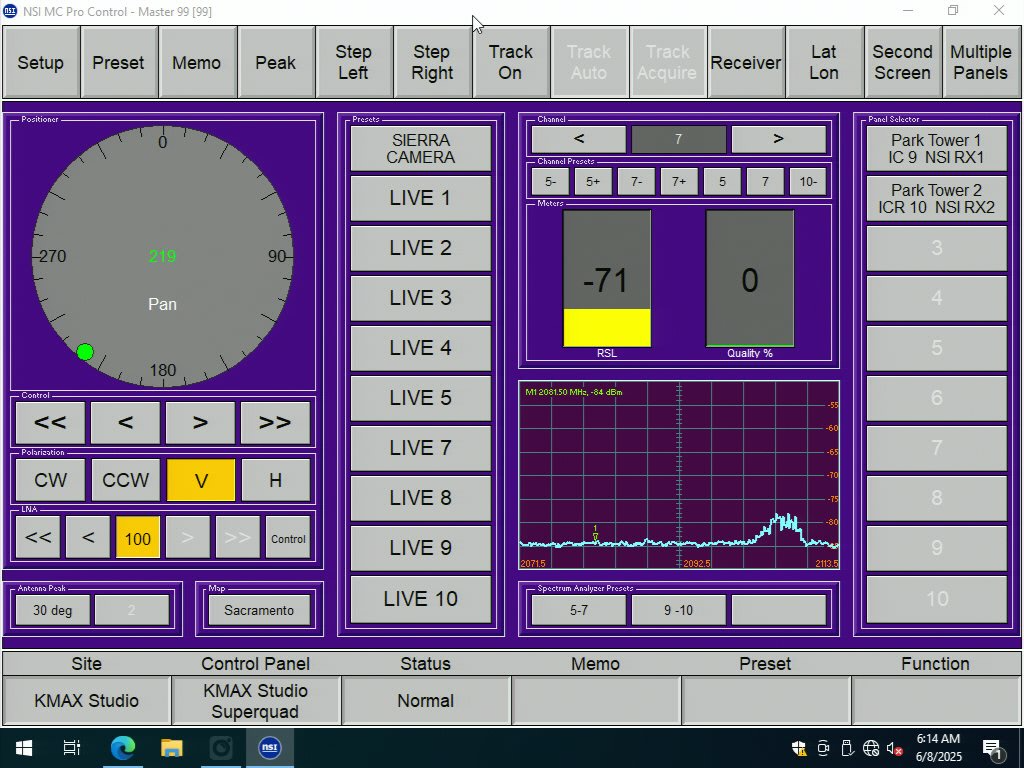Go to previous channel with left arrow

coord(579,139)
